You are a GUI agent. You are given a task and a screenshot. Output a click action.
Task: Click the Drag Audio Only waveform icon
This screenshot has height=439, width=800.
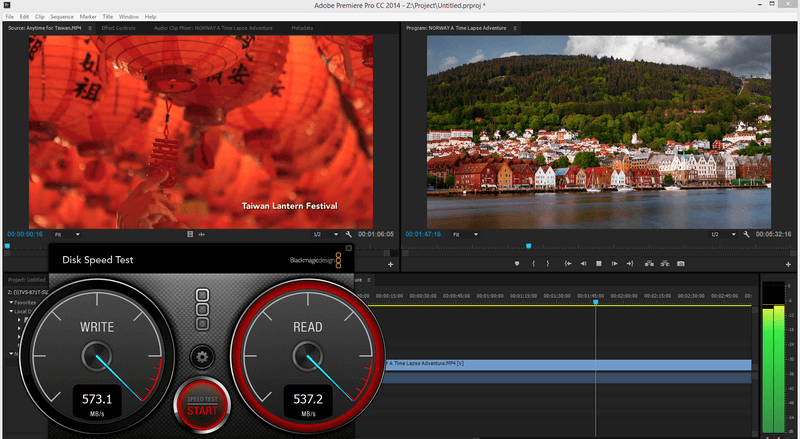(x=202, y=234)
